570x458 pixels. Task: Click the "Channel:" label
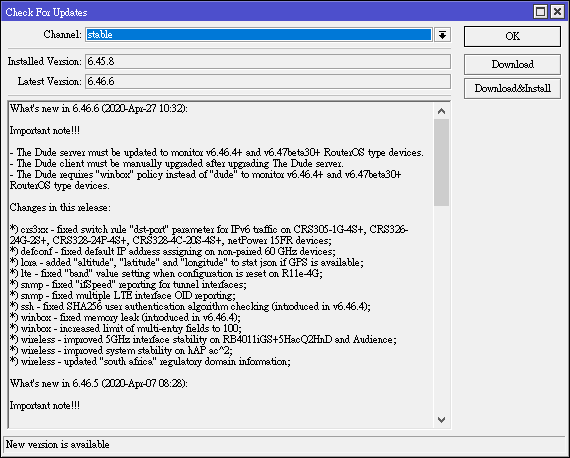63,35
